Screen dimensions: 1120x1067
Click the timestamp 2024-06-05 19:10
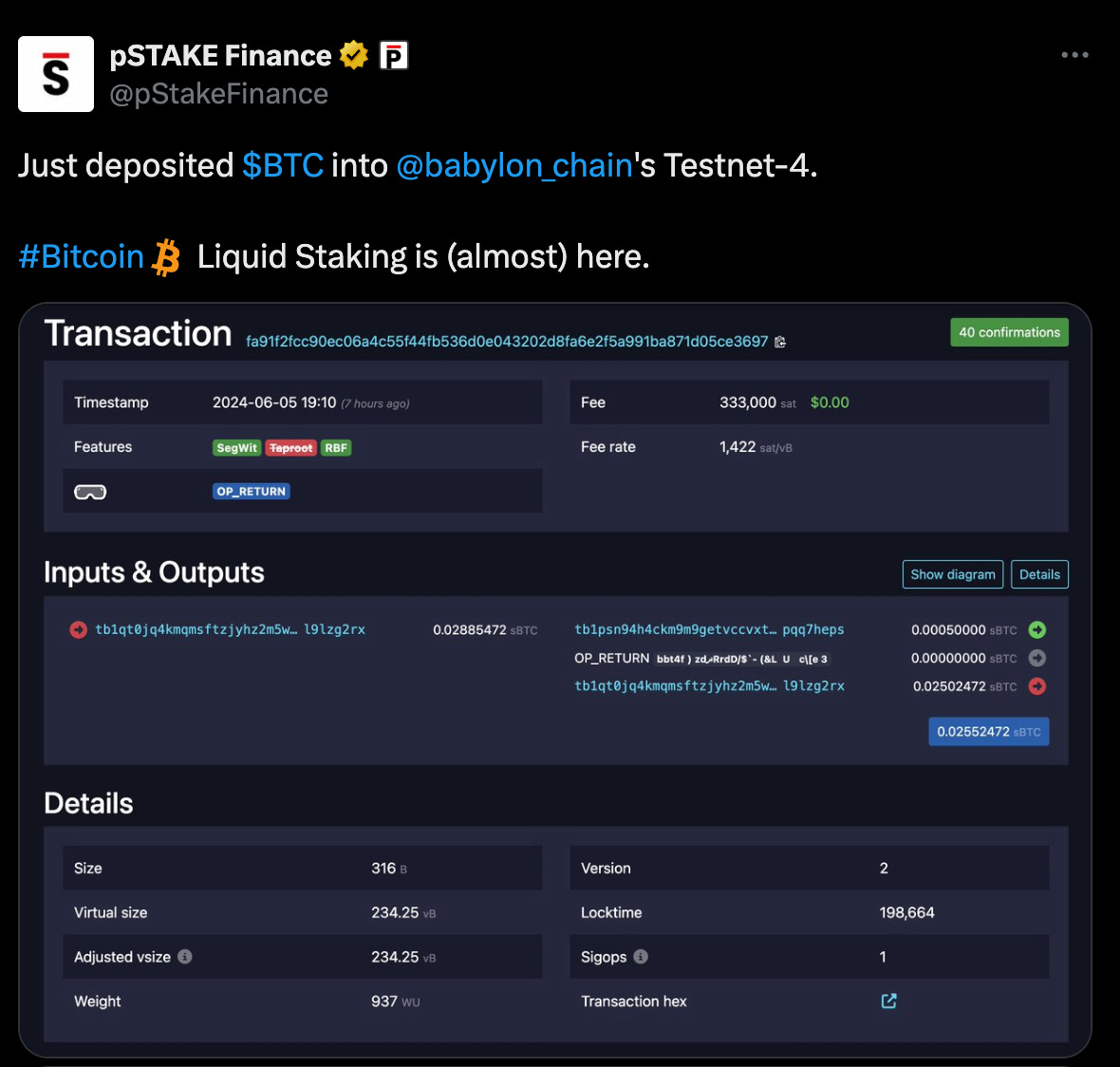[x=274, y=402]
